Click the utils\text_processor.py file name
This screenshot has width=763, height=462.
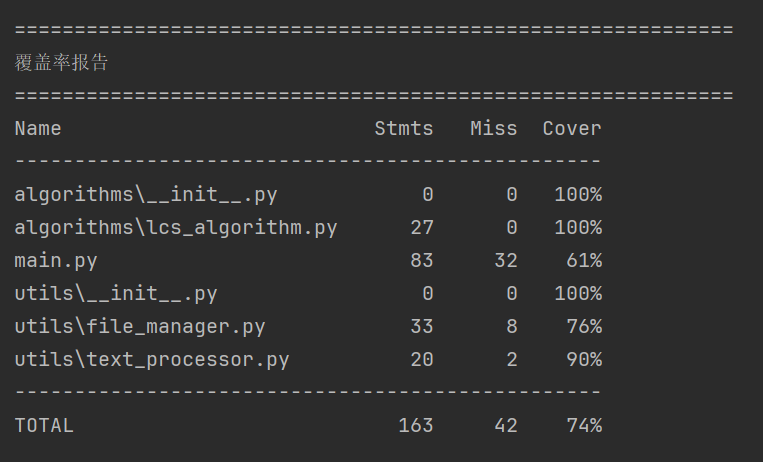coord(152,359)
